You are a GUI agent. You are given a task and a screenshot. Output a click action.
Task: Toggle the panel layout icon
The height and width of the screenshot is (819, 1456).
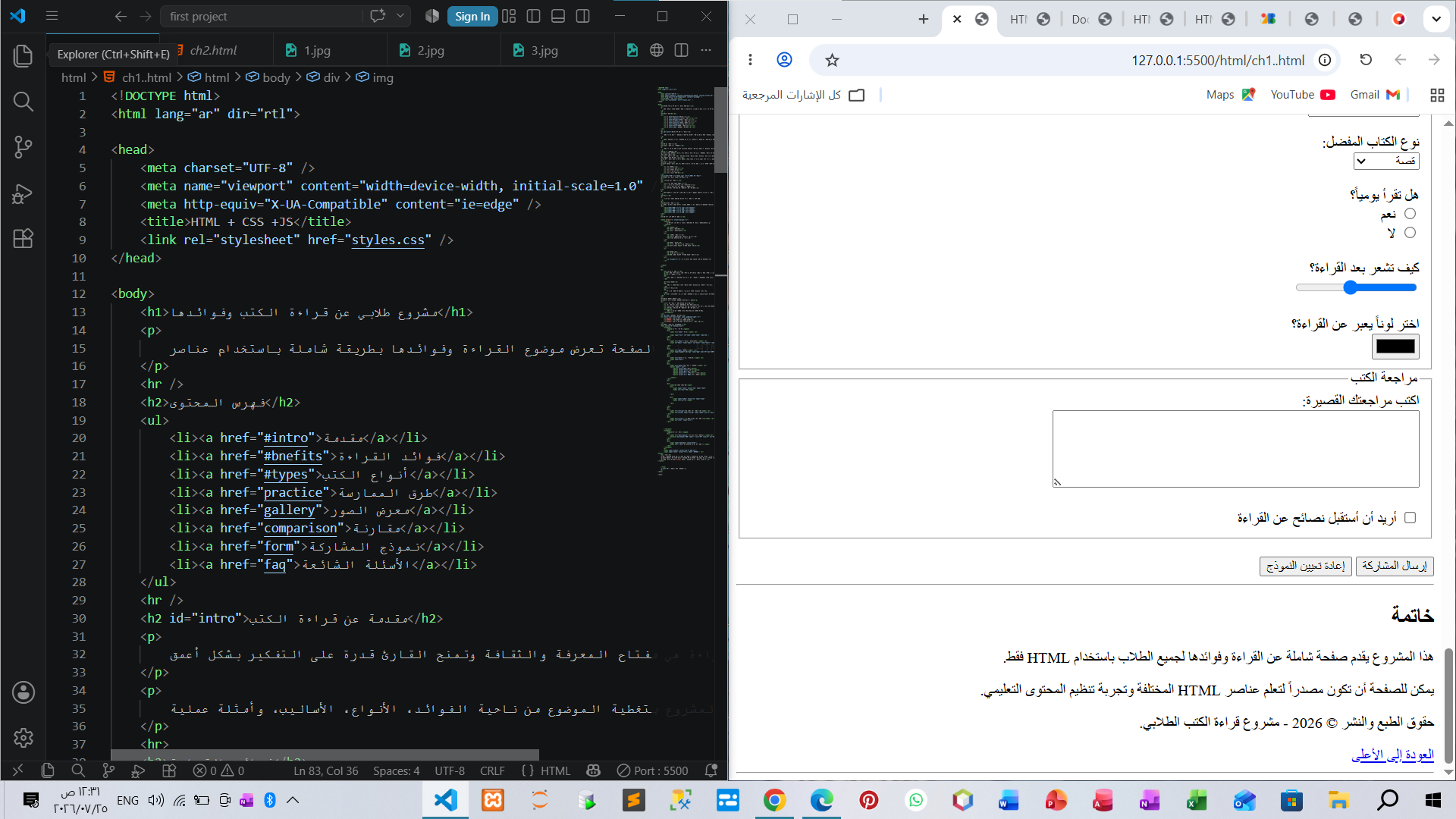(558, 16)
